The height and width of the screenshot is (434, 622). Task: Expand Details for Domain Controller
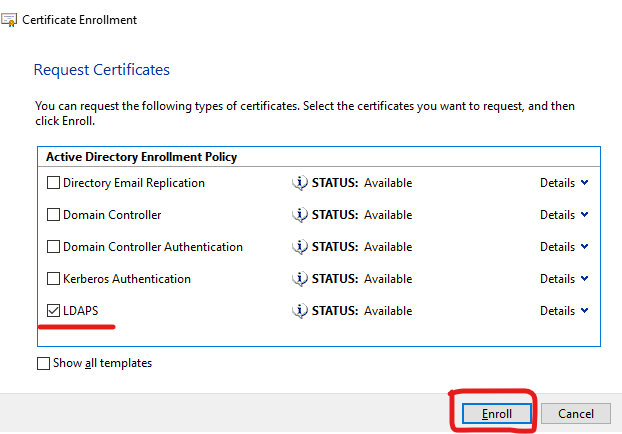[564, 215]
